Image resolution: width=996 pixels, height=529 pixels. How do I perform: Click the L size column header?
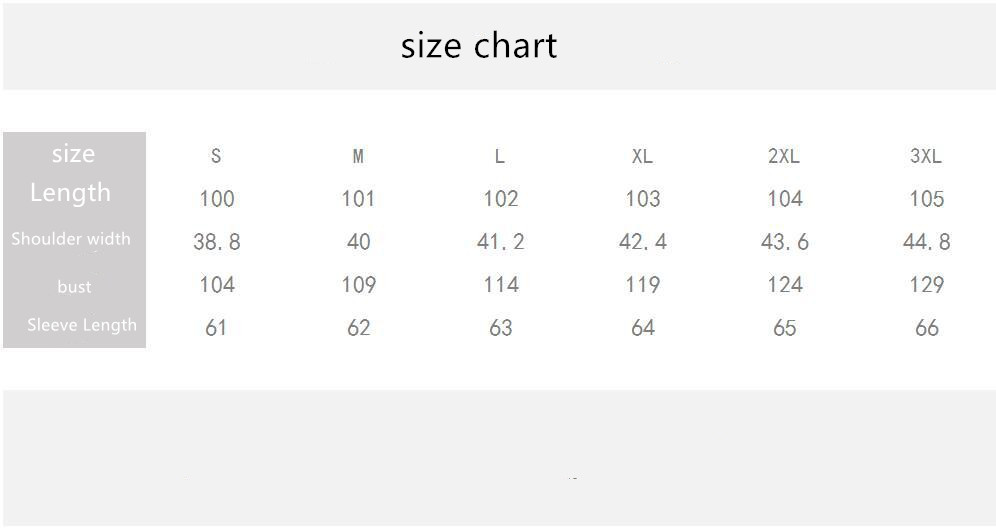pyautogui.click(x=500, y=156)
